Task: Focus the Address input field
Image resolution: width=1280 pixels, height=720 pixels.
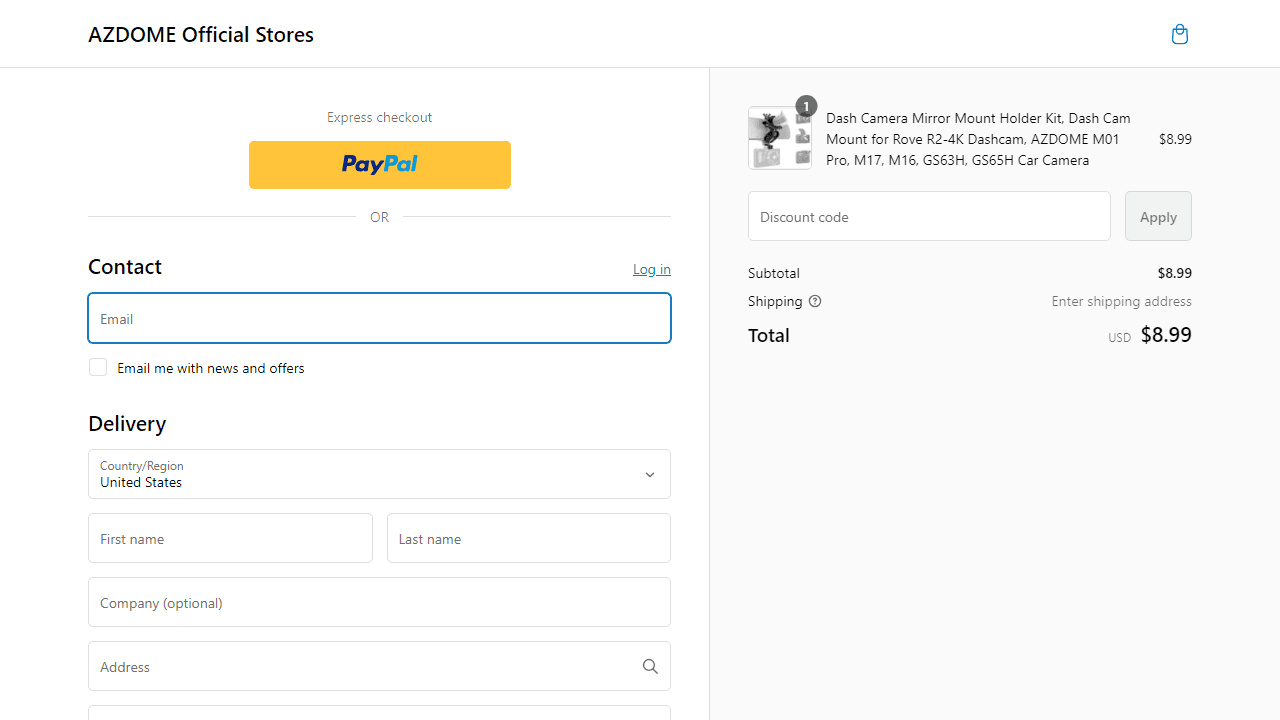Action: (379, 666)
